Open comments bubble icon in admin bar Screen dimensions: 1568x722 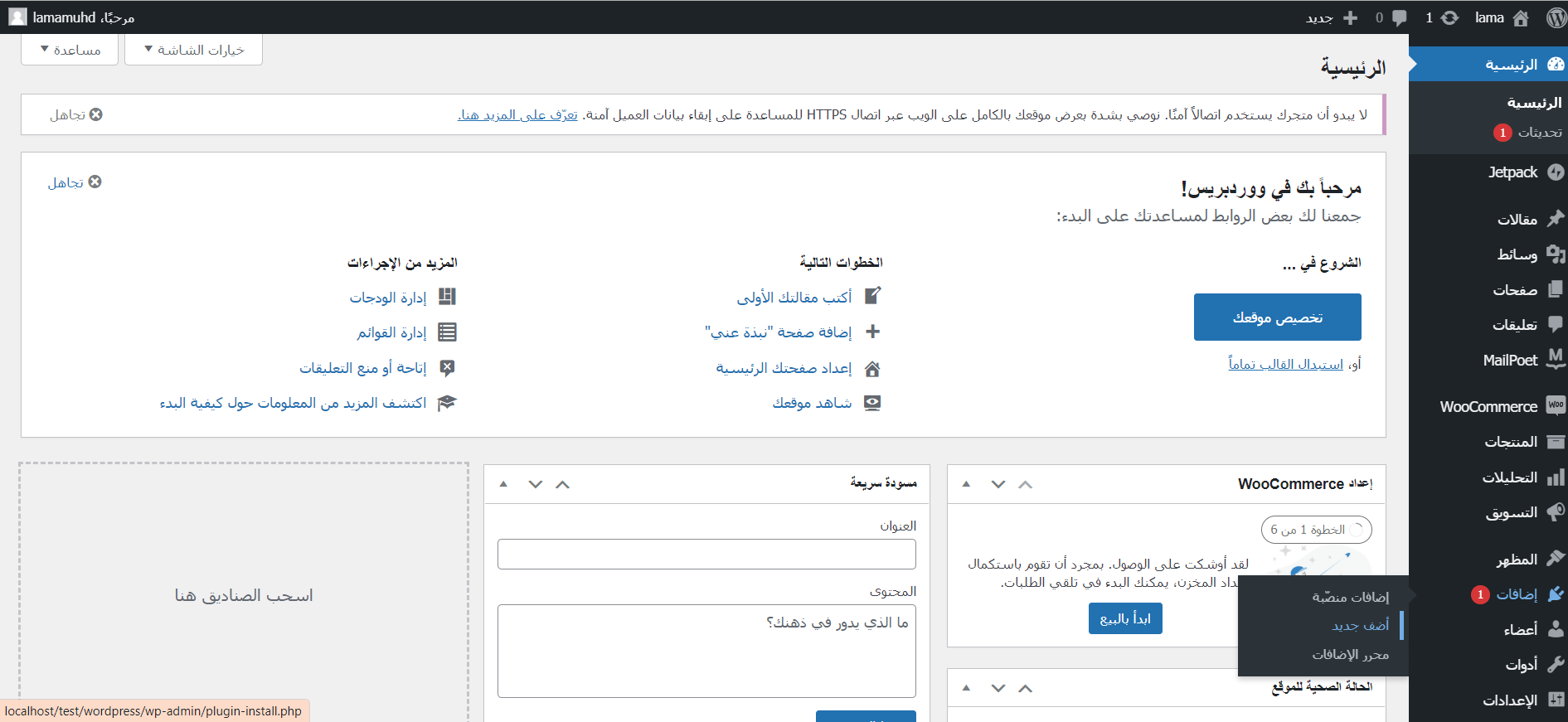1400,17
